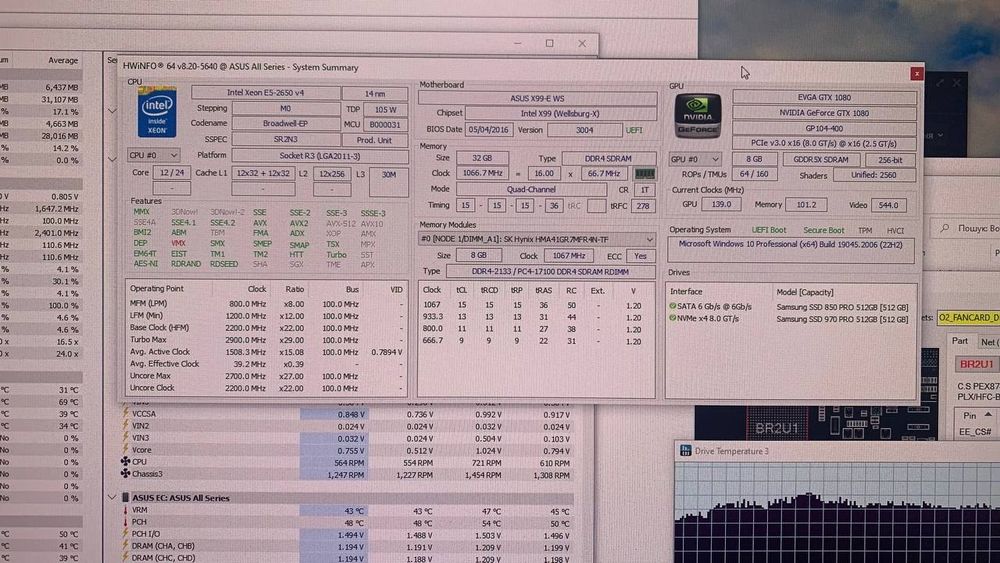Click the EVGA GTX 1080 field
This screenshot has width=1000, height=563.
tap(824, 98)
